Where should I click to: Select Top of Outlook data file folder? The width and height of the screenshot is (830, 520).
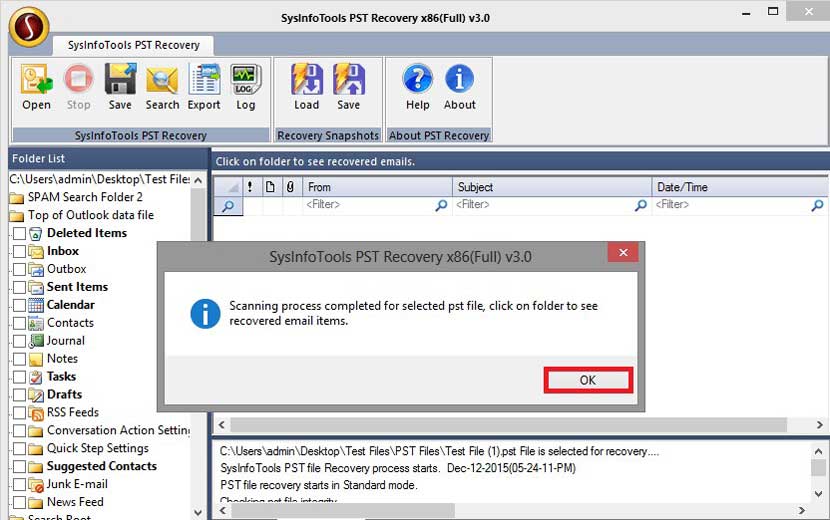(91, 215)
